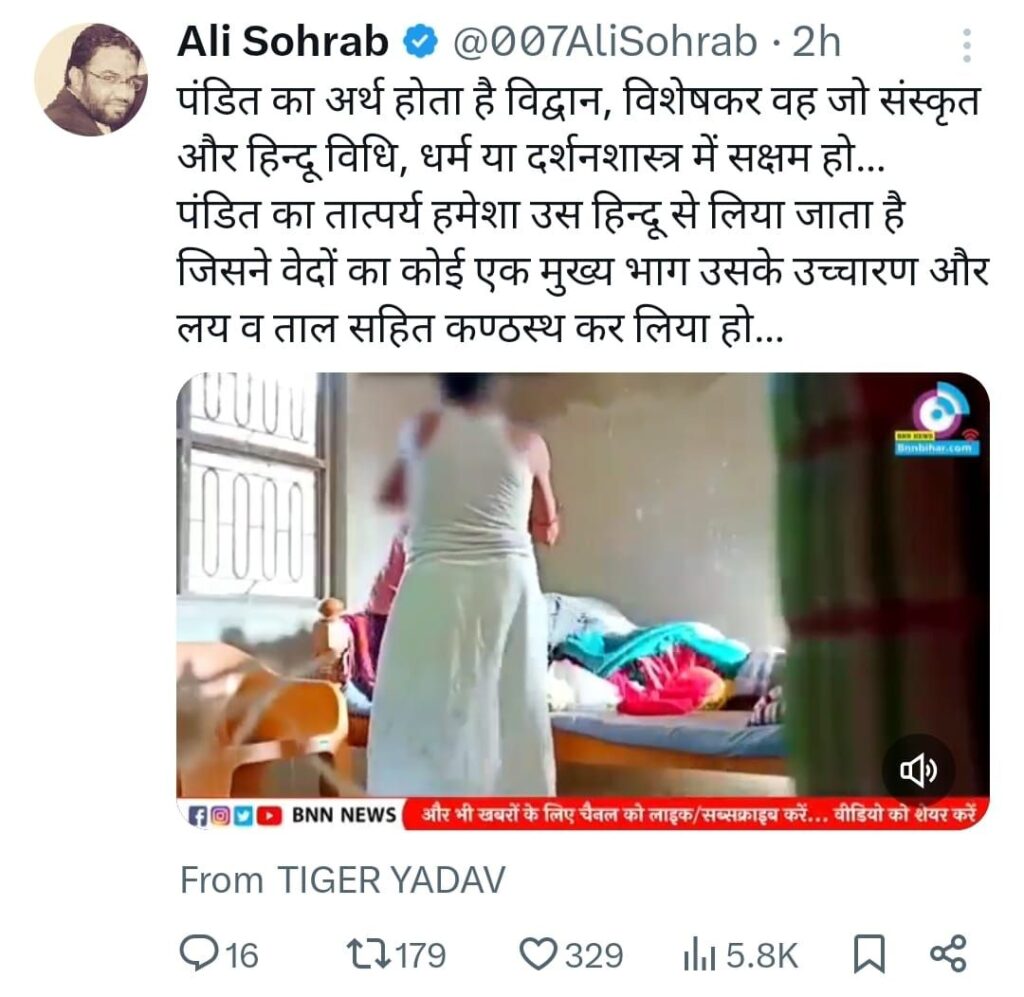Viewport: 1024px width, 997px height.
Task: Open the TIGER YADAV source link
Action: 391,879
